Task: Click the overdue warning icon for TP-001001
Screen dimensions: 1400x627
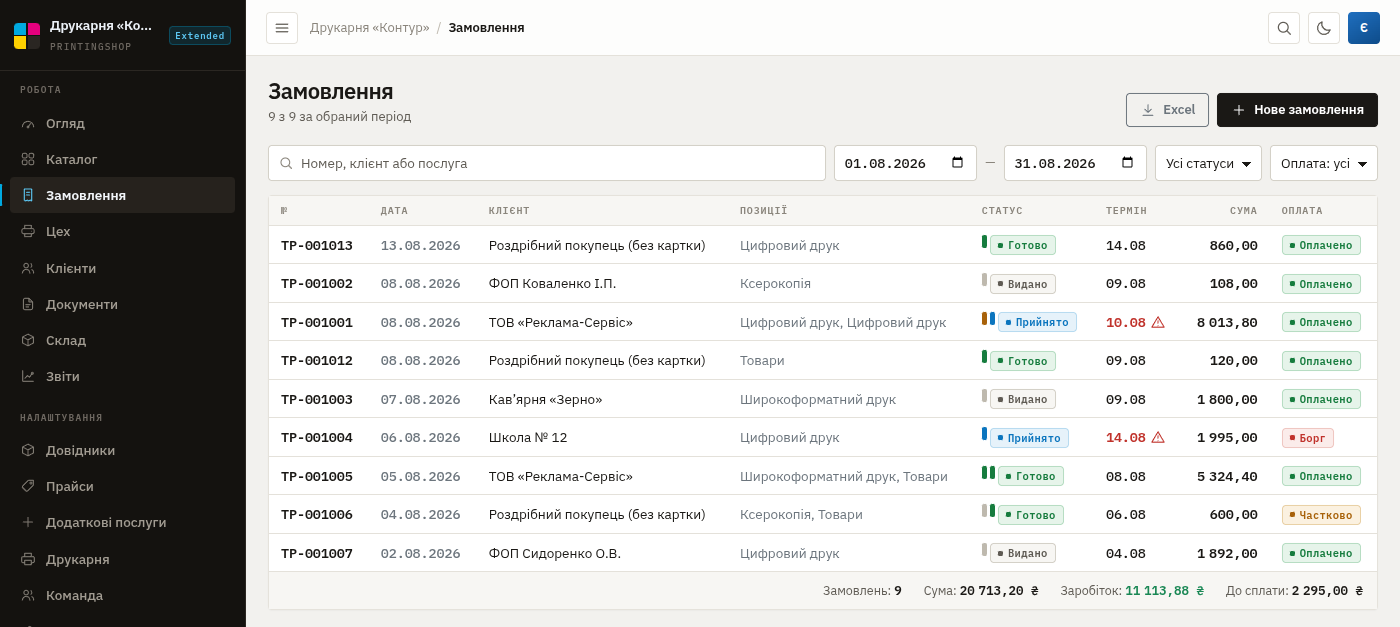Action: [1158, 322]
